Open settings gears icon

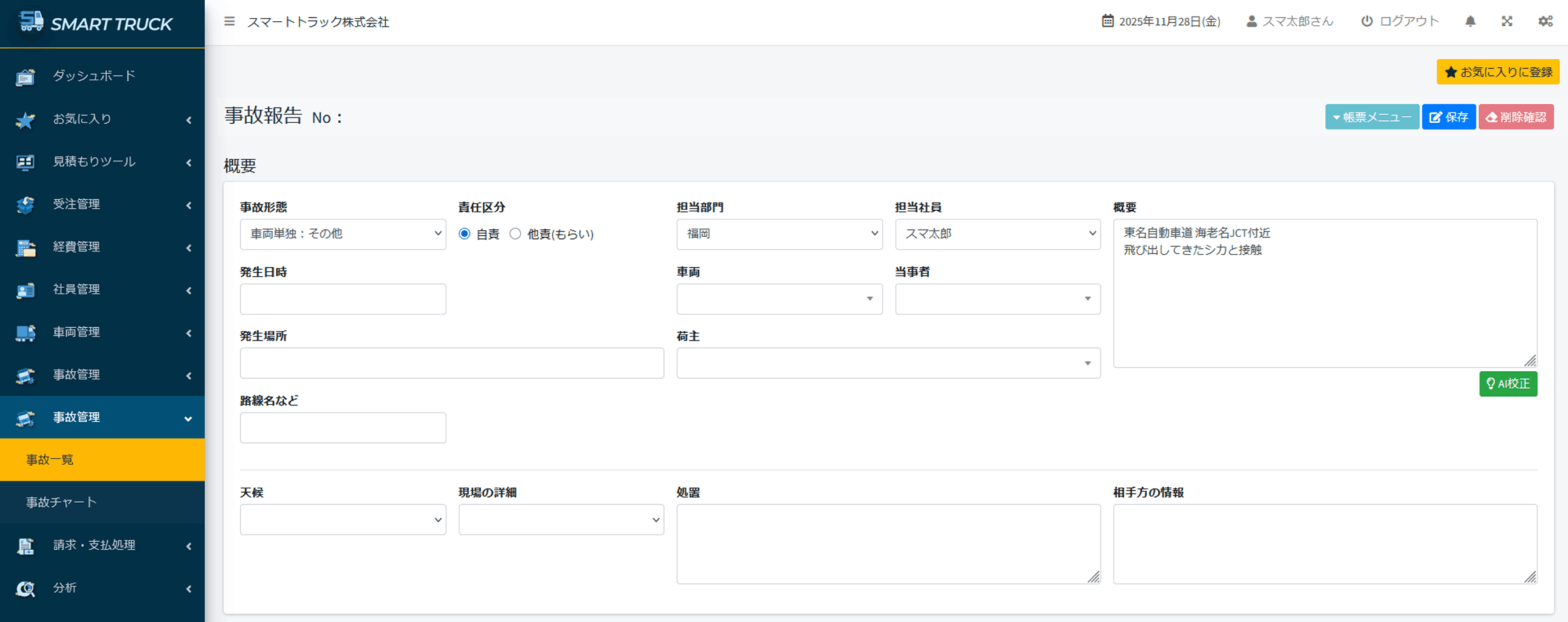(1545, 21)
